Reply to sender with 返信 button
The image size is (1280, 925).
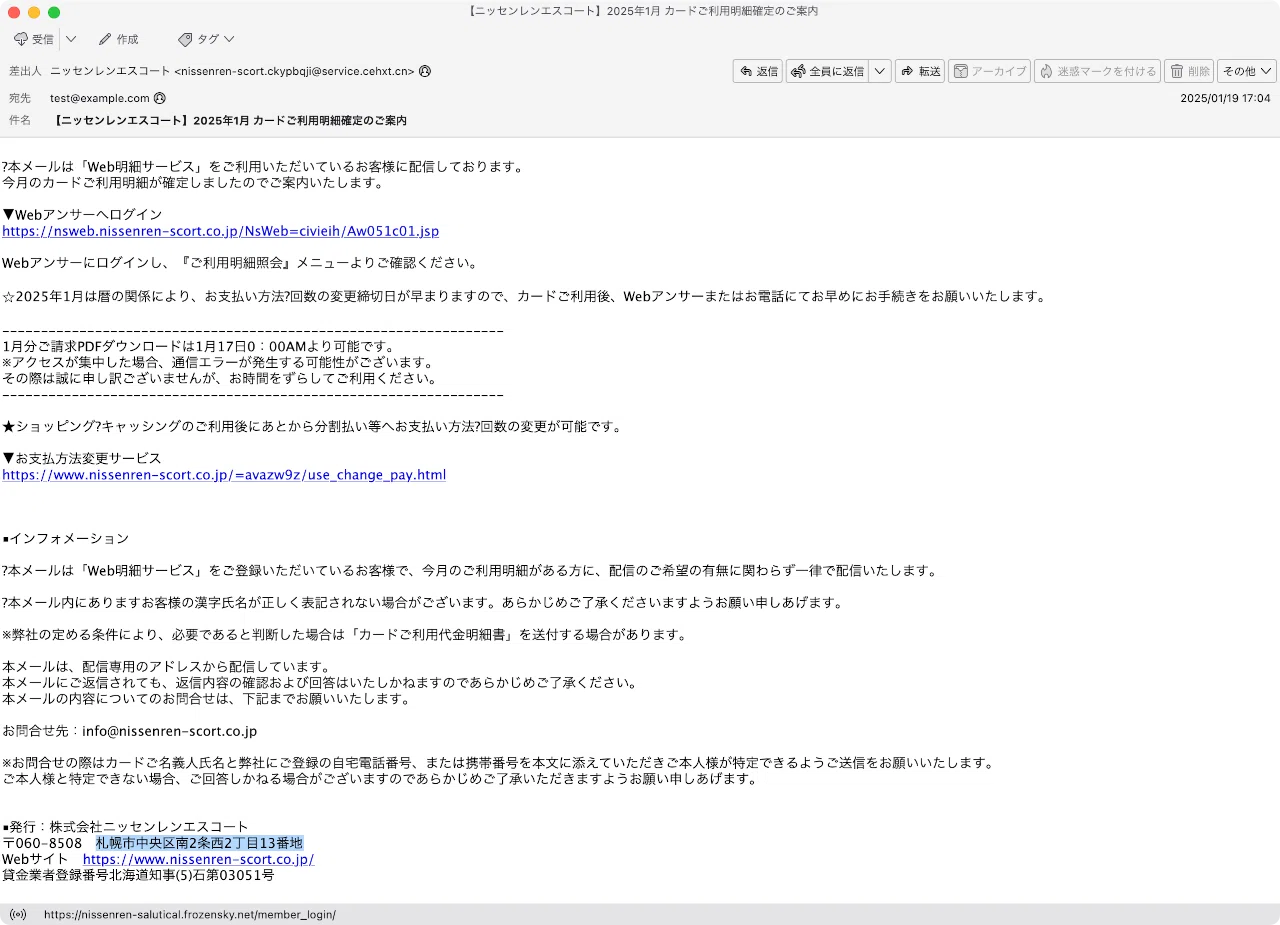tap(757, 71)
